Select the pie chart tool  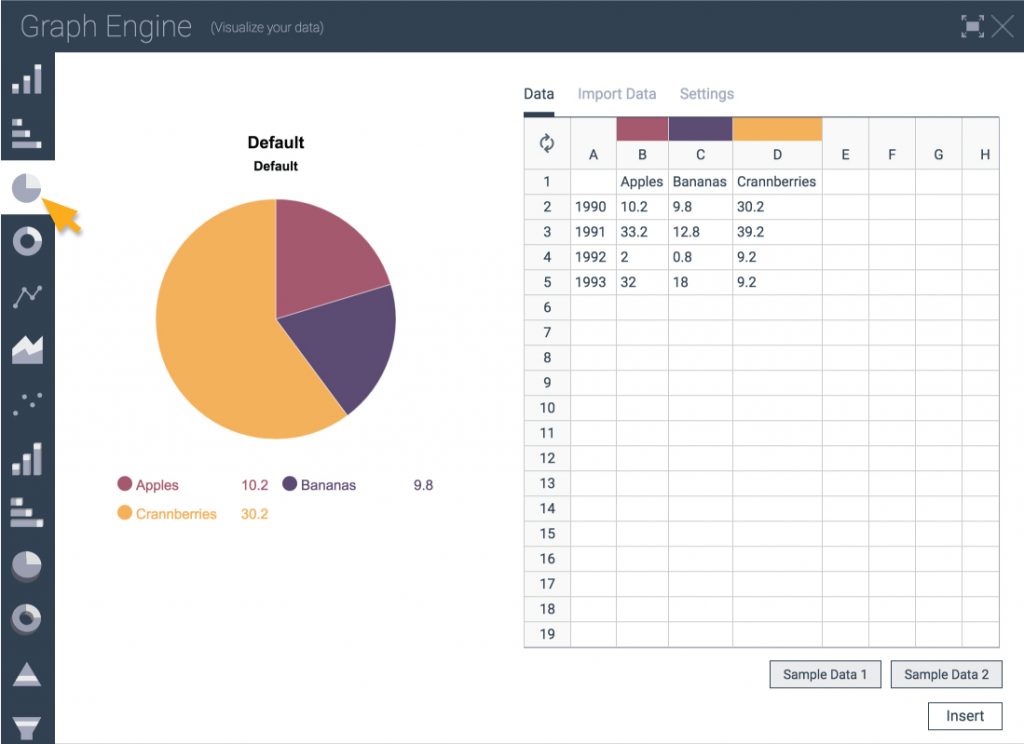point(26,188)
